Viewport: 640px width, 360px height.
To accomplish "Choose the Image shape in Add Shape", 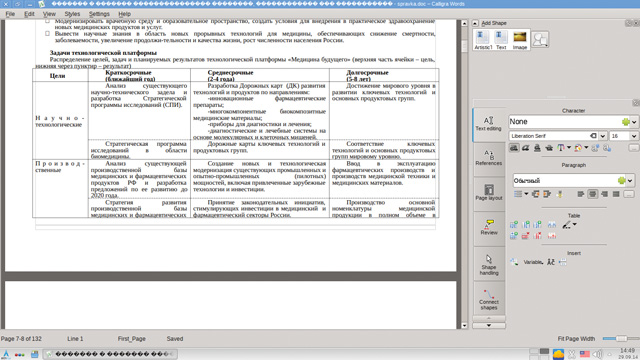I will click(520, 40).
